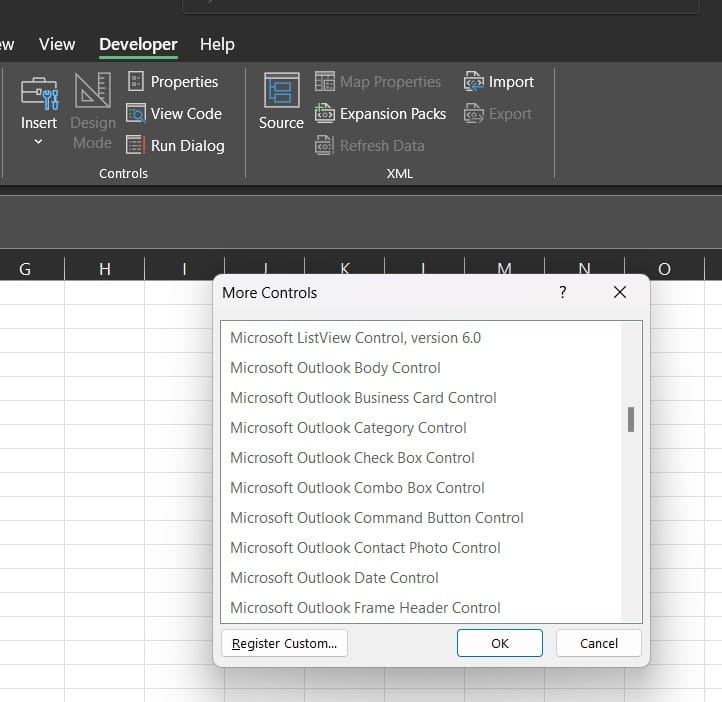Open control Properties in the Controls group
Image resolution: width=722 pixels, height=702 pixels.
pos(173,81)
